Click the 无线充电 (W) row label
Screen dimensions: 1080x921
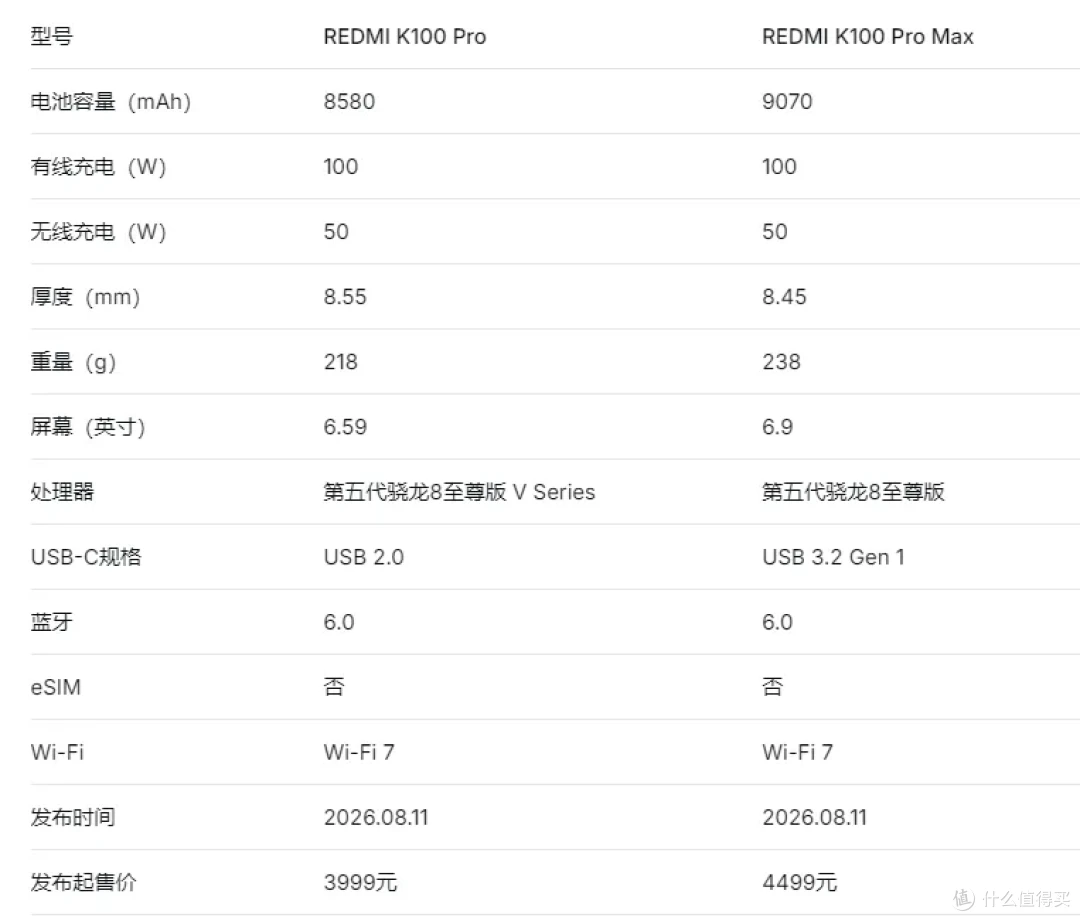pos(98,231)
